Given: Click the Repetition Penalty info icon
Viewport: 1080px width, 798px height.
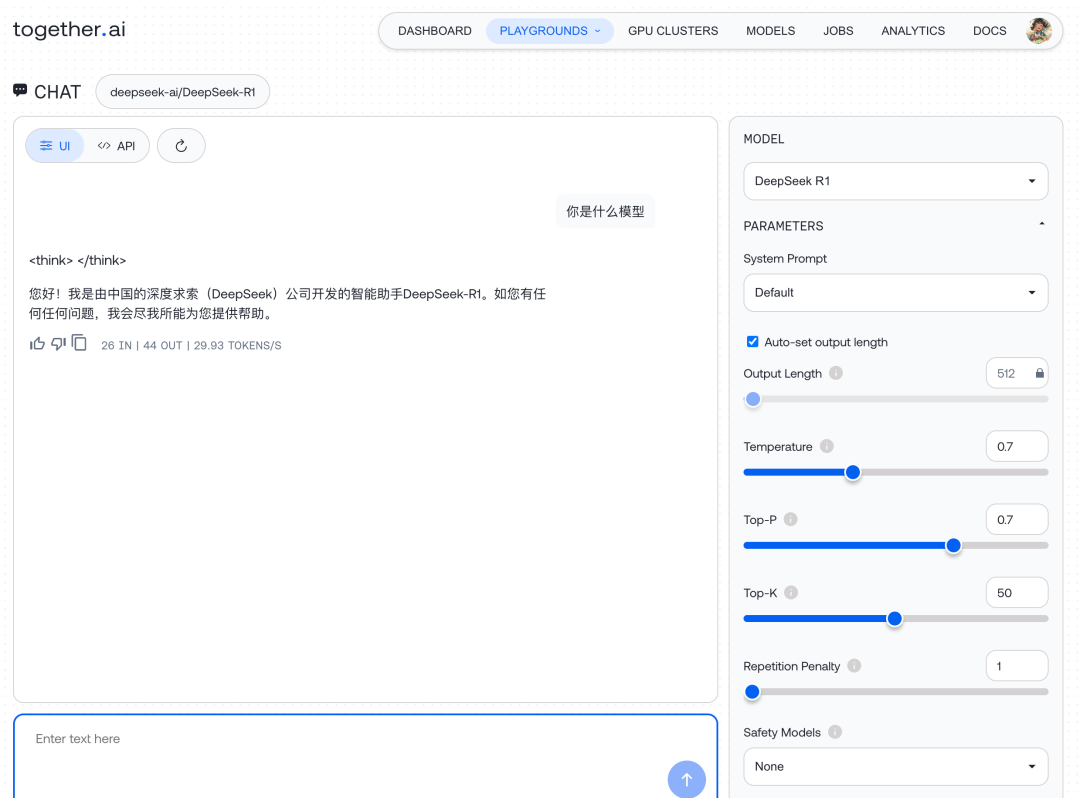Looking at the screenshot, I should click(x=854, y=666).
